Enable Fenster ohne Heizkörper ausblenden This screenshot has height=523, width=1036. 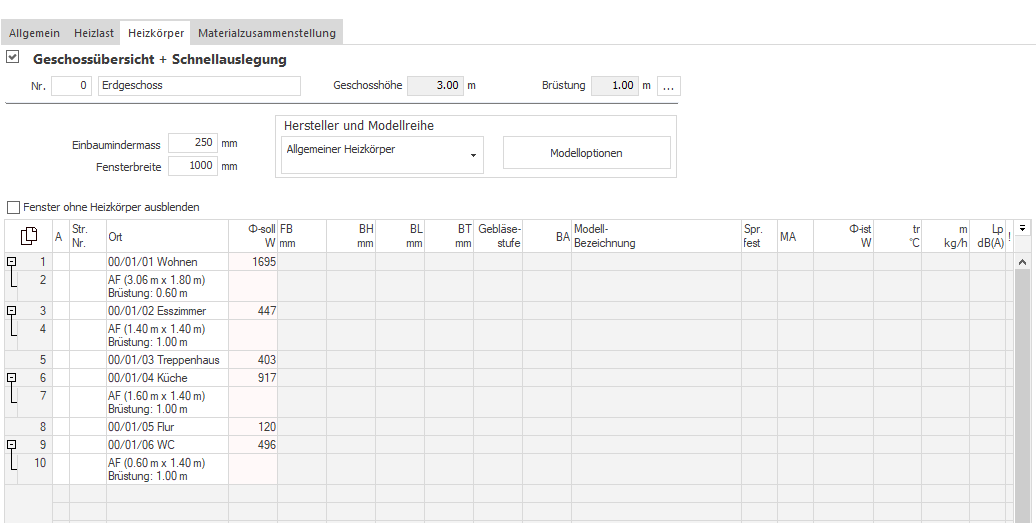[13, 207]
